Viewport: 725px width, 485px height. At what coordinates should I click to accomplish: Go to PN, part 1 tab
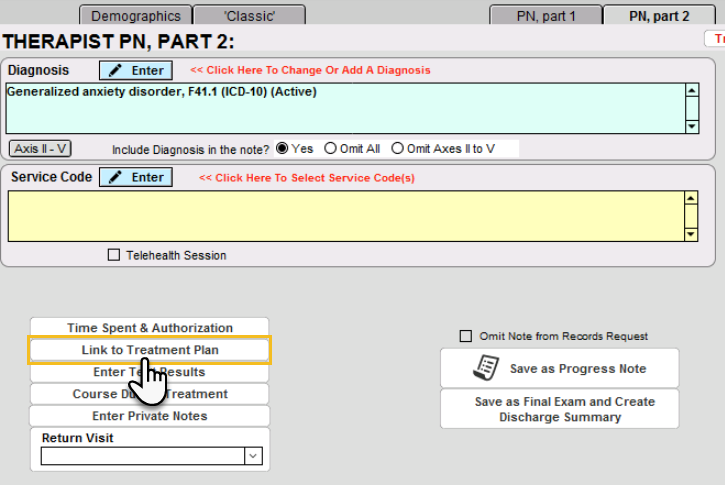point(545,16)
